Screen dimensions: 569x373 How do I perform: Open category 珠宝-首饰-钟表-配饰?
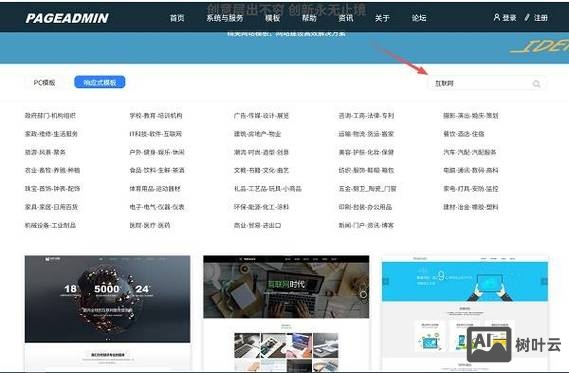pos(52,189)
